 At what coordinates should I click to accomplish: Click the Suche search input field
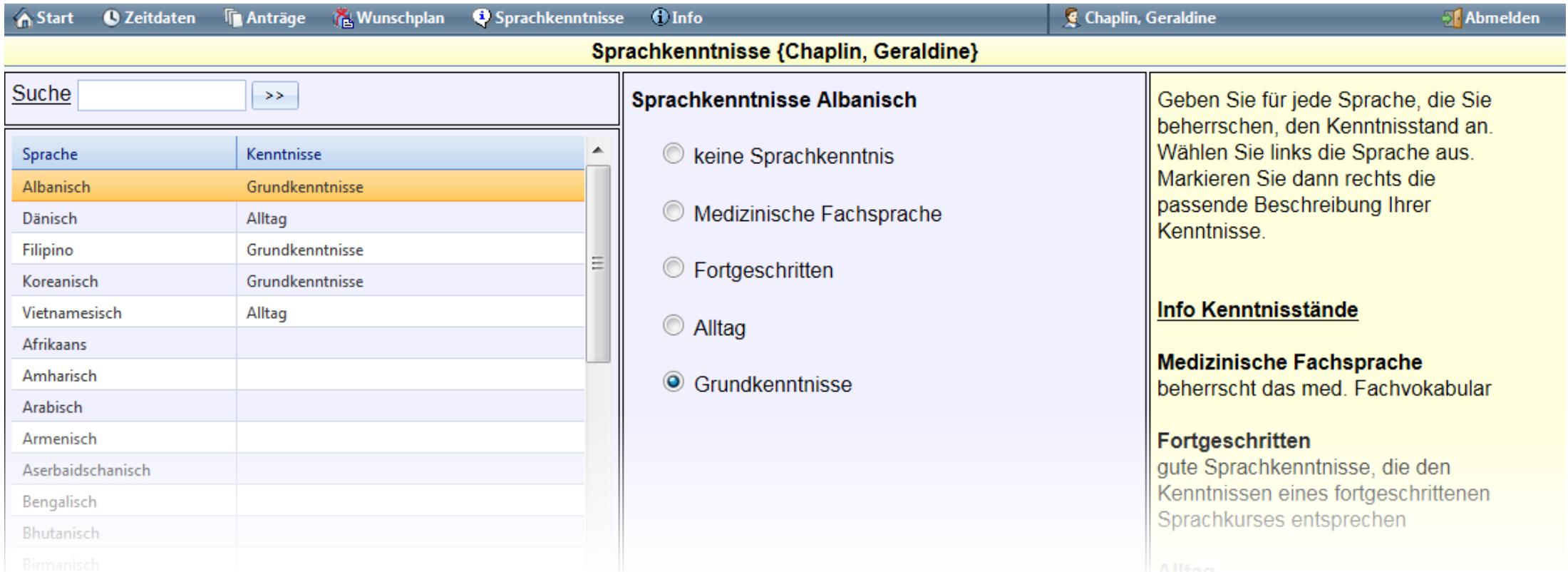pyautogui.click(x=162, y=96)
